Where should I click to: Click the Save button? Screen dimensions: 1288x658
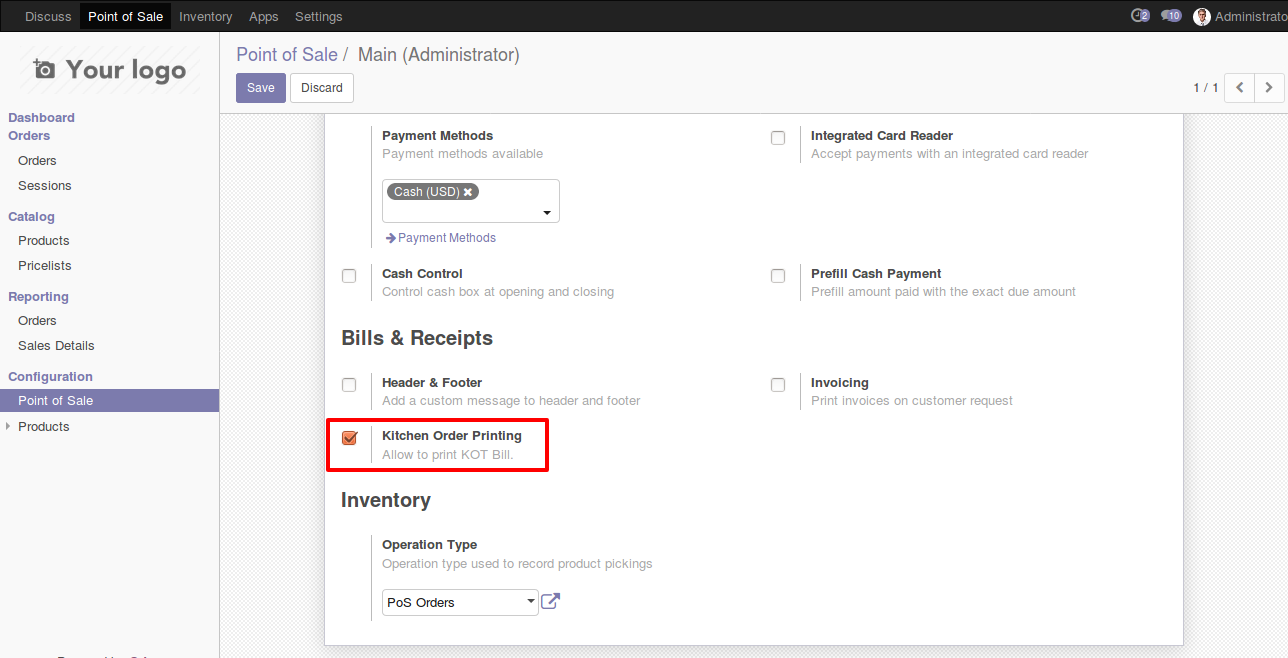tap(260, 88)
